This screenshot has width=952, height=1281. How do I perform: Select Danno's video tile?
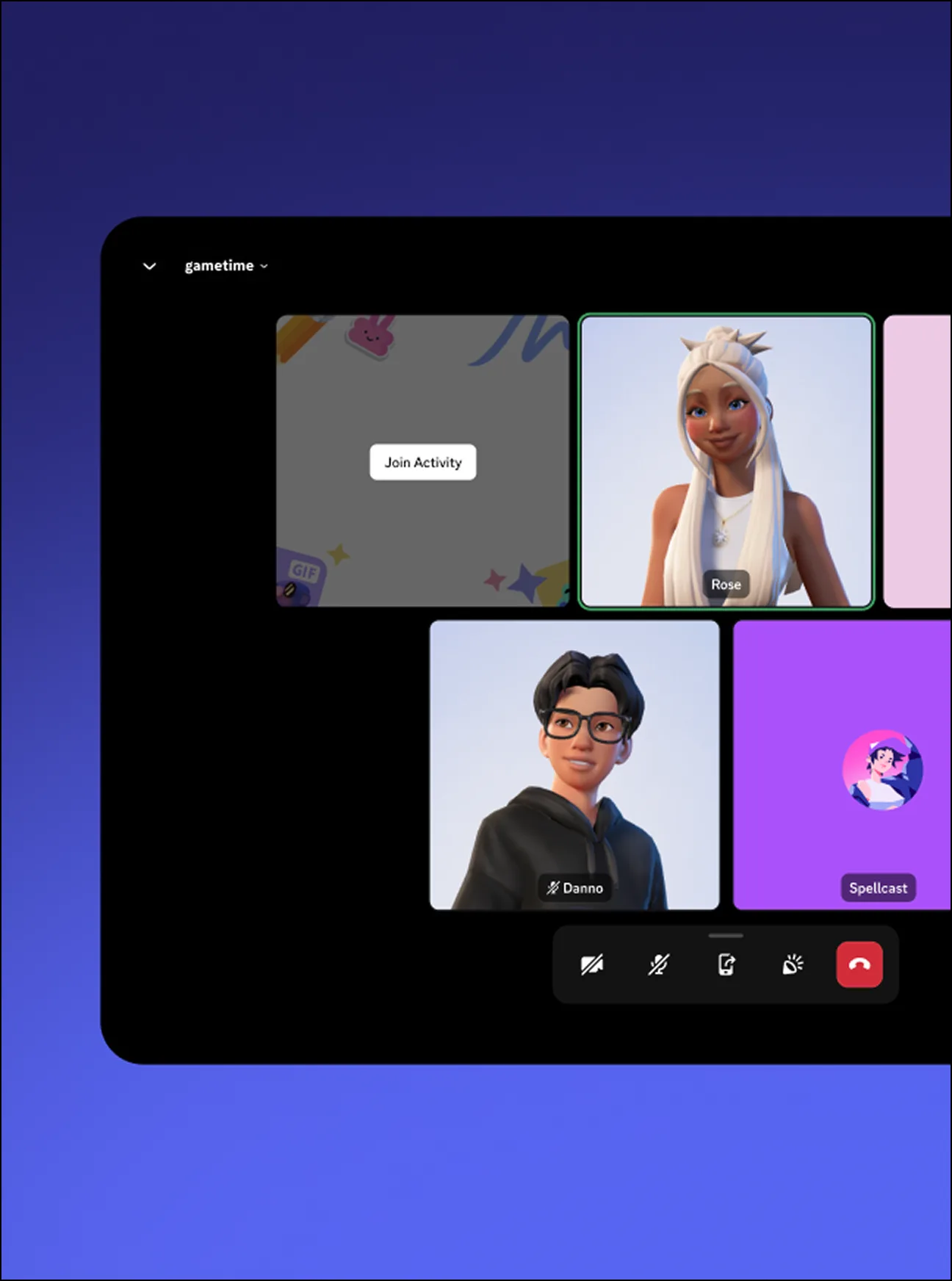pos(574,765)
